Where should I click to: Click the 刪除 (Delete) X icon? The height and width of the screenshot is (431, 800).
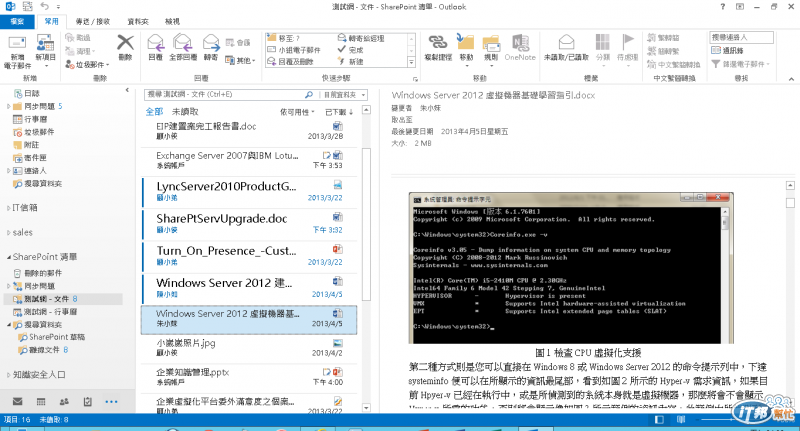tap(125, 43)
